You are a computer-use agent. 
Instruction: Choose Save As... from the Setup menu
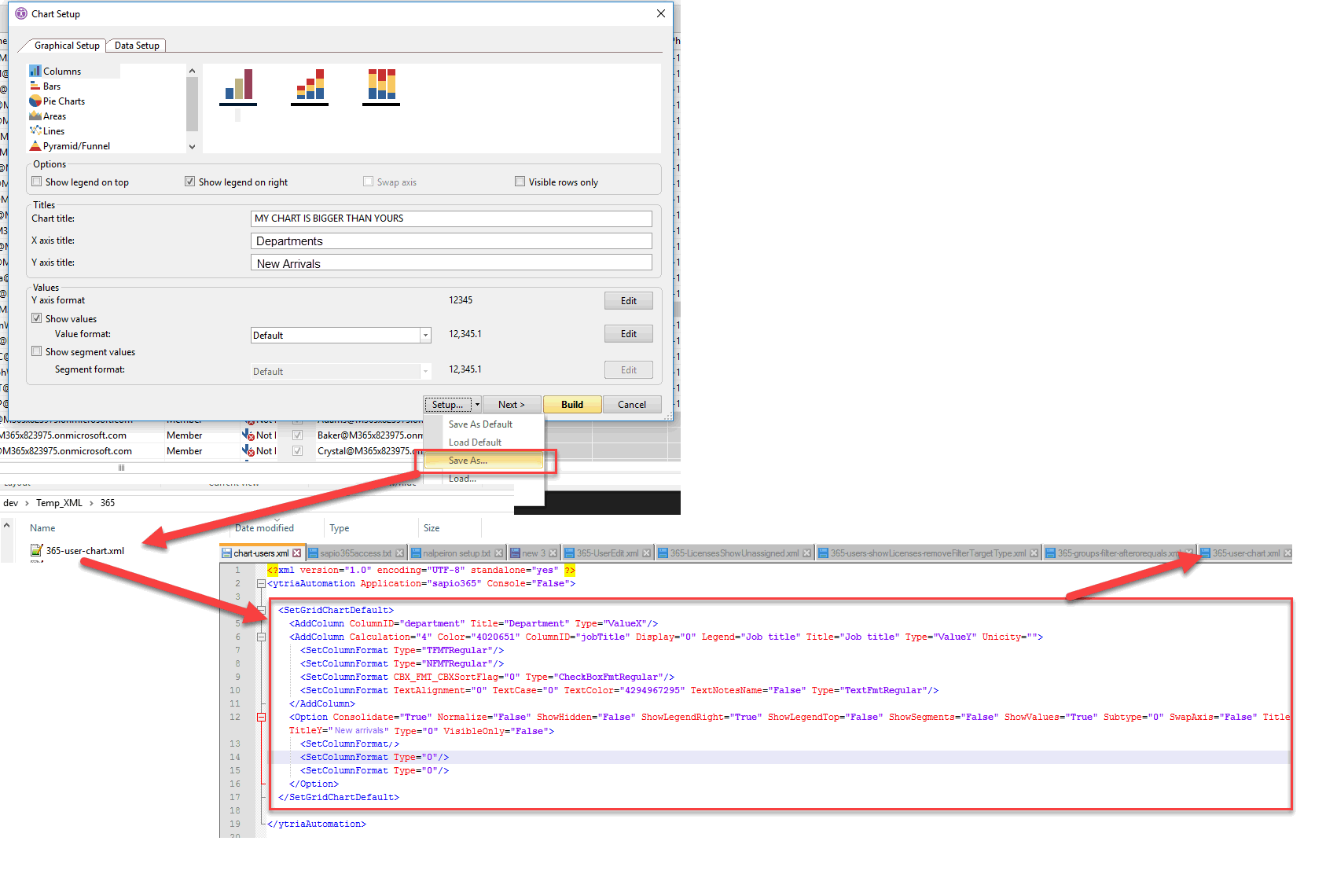point(467,460)
